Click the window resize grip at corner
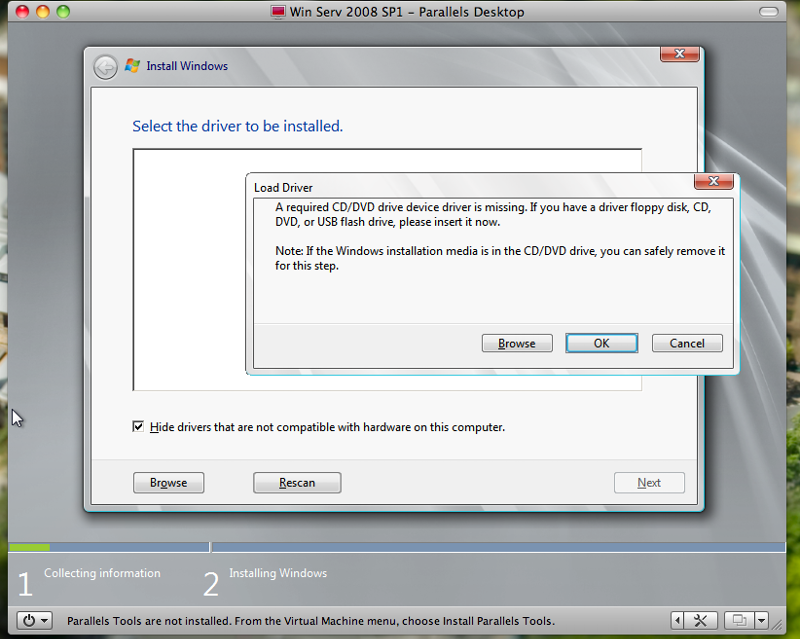This screenshot has height=639, width=800. (778, 624)
